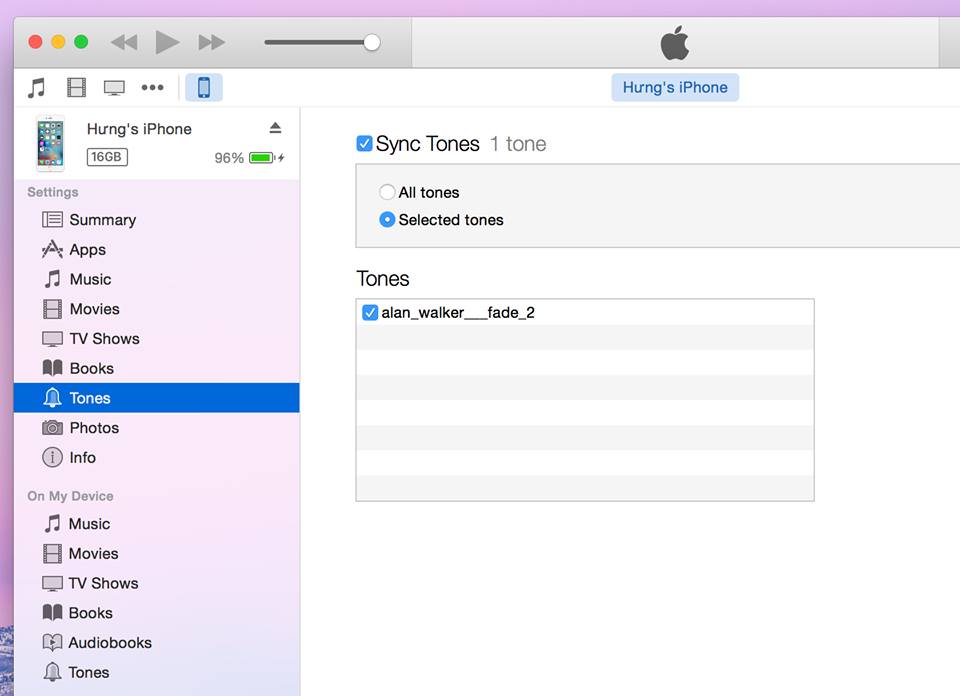The image size is (960, 696).
Task: Open Photos settings in the sidebar
Action: [x=94, y=428]
